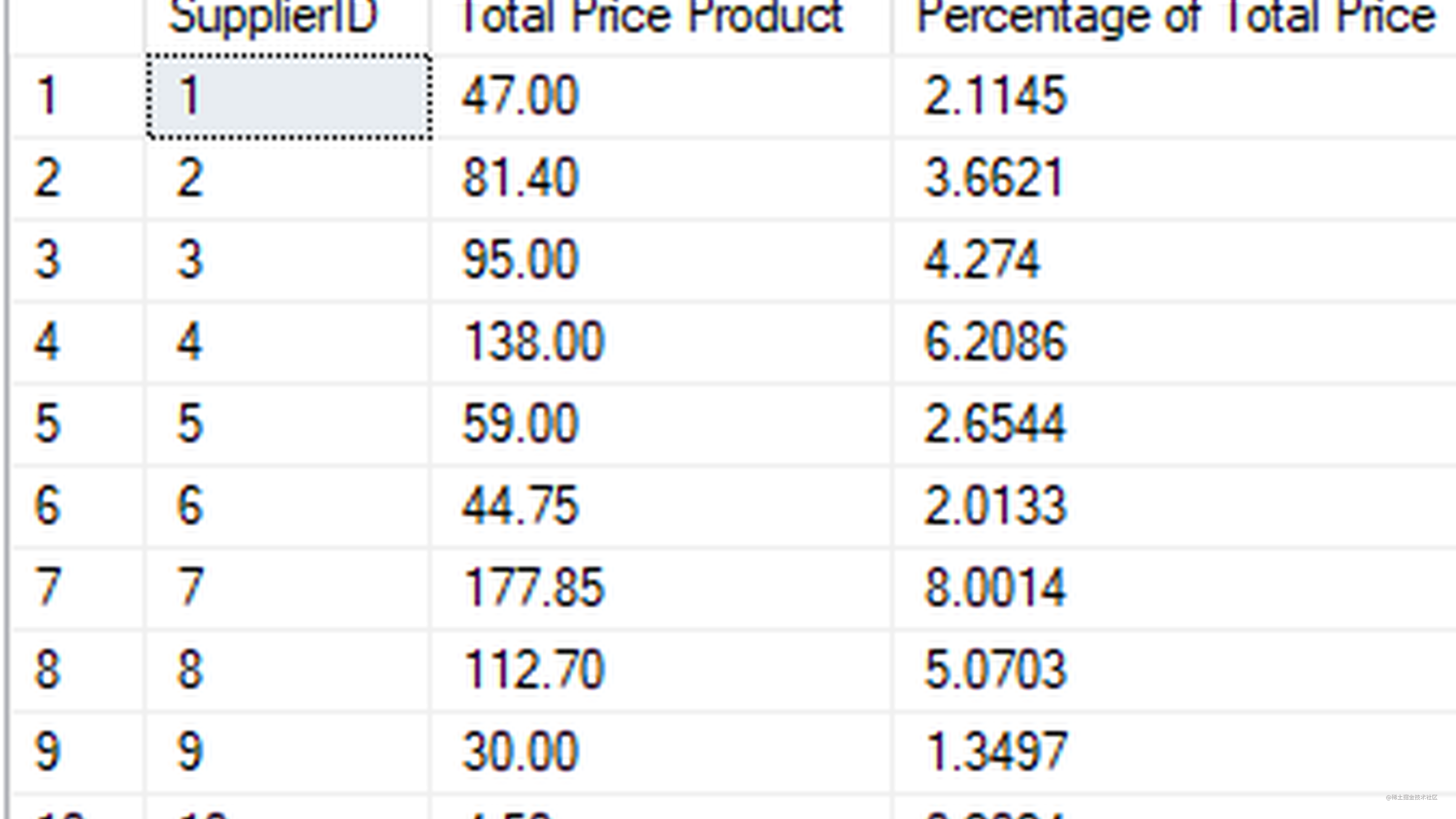Image resolution: width=1456 pixels, height=819 pixels.
Task: Select the cell with value 2.6544
Action: (x=1175, y=424)
